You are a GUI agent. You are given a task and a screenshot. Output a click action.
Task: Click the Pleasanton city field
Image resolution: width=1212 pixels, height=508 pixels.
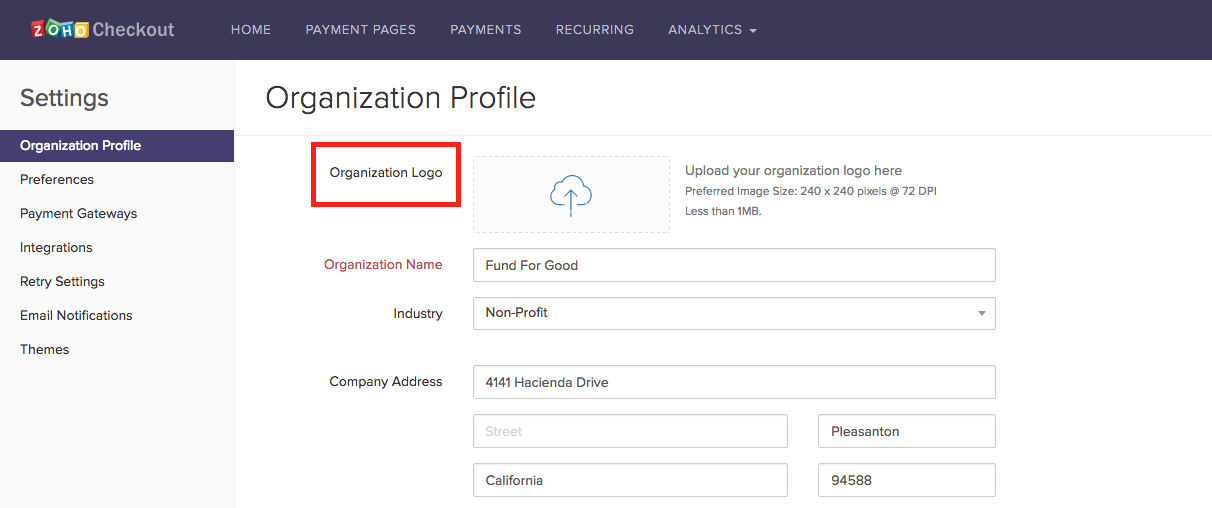pyautogui.click(x=906, y=431)
